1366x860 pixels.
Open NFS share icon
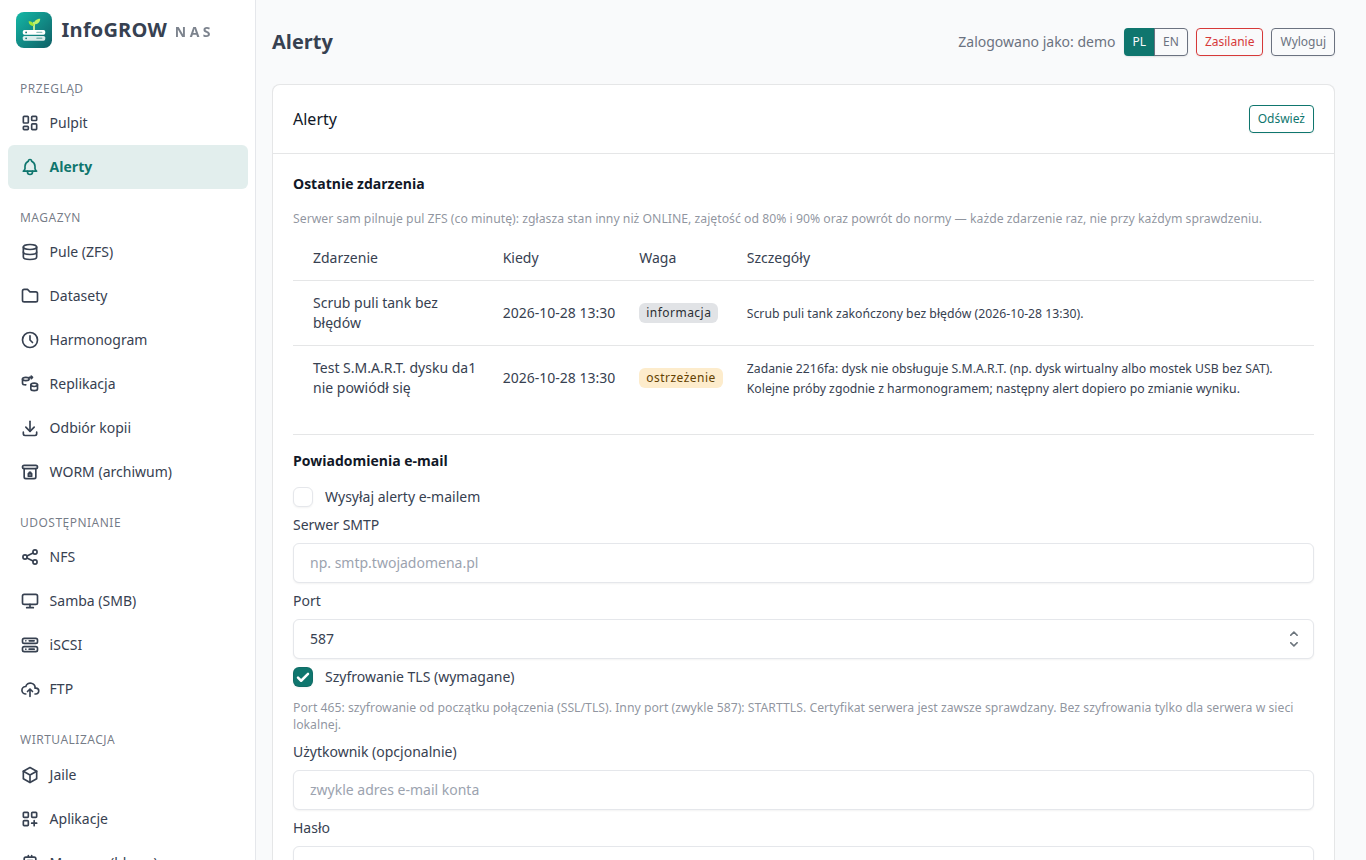[30, 557]
